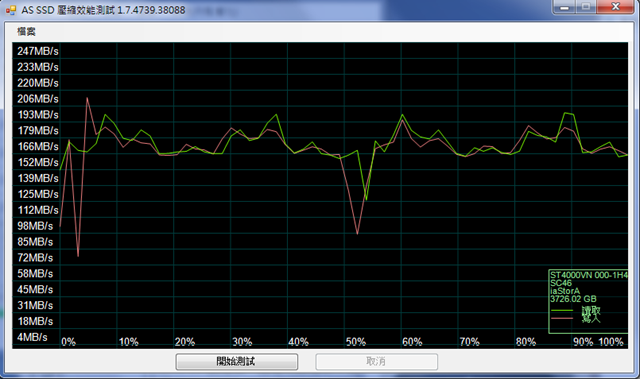Click the 100% axis label
Screen dimensions: 640x379
[611, 342]
